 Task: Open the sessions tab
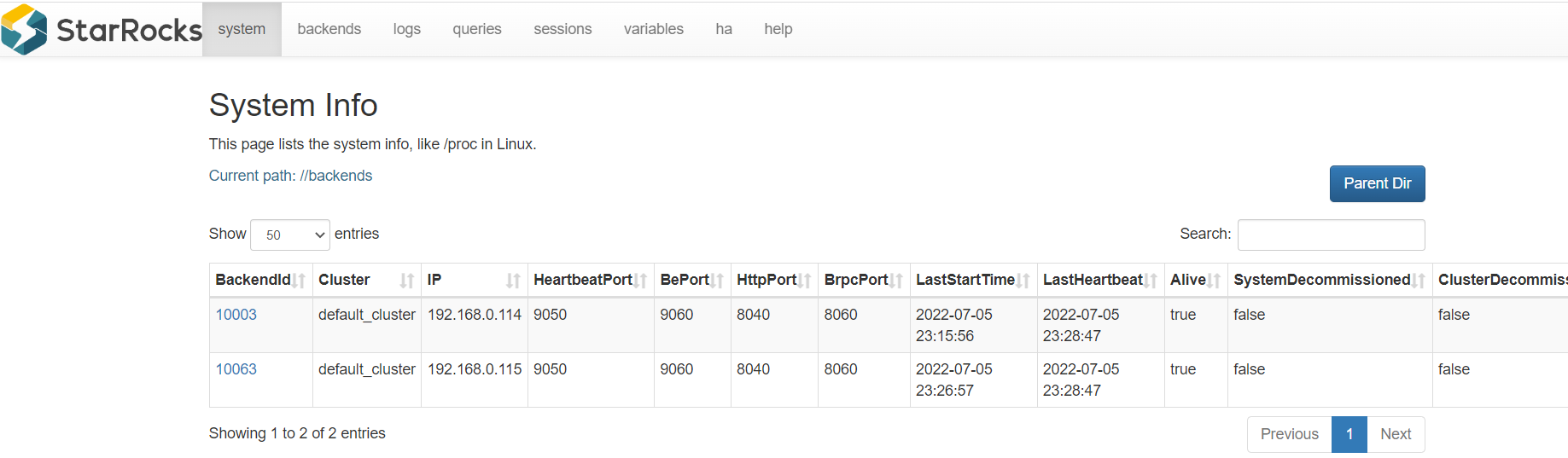tap(562, 29)
